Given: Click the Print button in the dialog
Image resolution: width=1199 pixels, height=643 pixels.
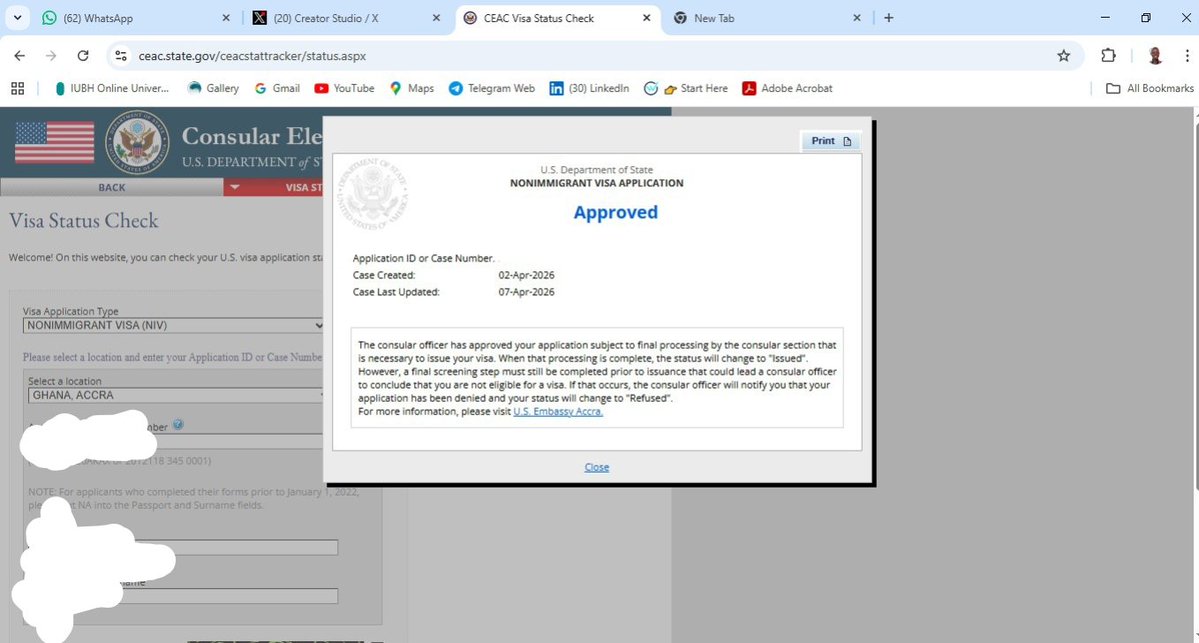Looking at the screenshot, I should click(831, 141).
